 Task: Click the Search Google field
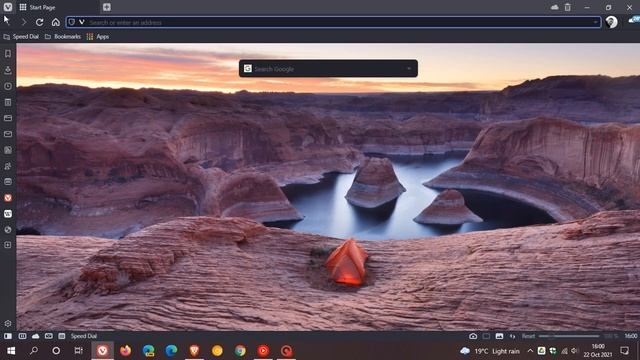(328, 69)
